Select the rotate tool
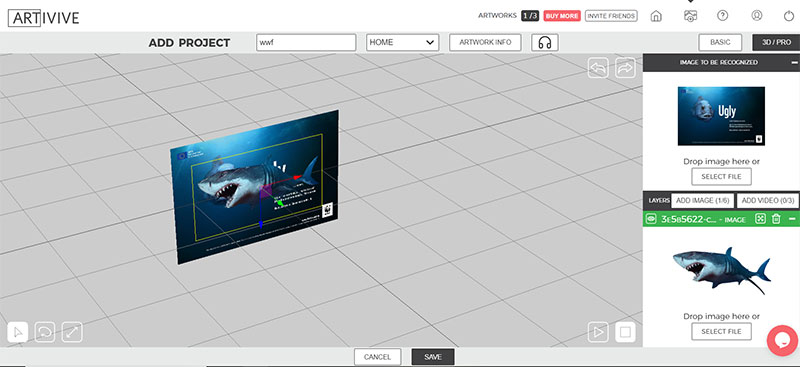 click(45, 332)
